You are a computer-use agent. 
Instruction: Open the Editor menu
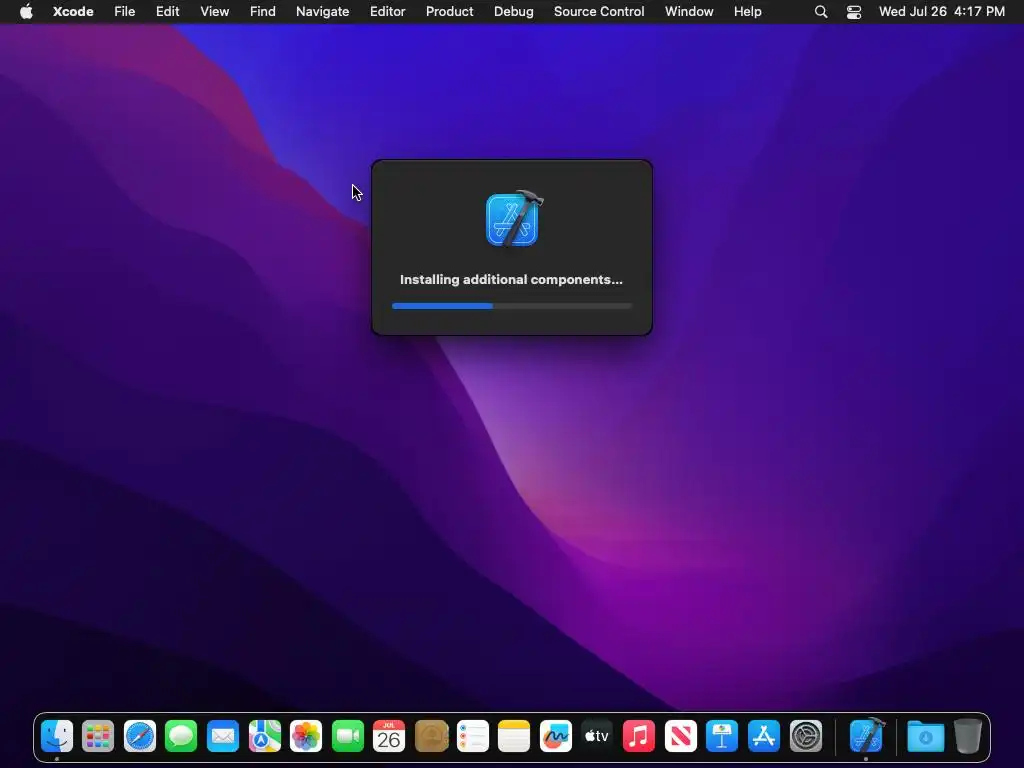(387, 12)
